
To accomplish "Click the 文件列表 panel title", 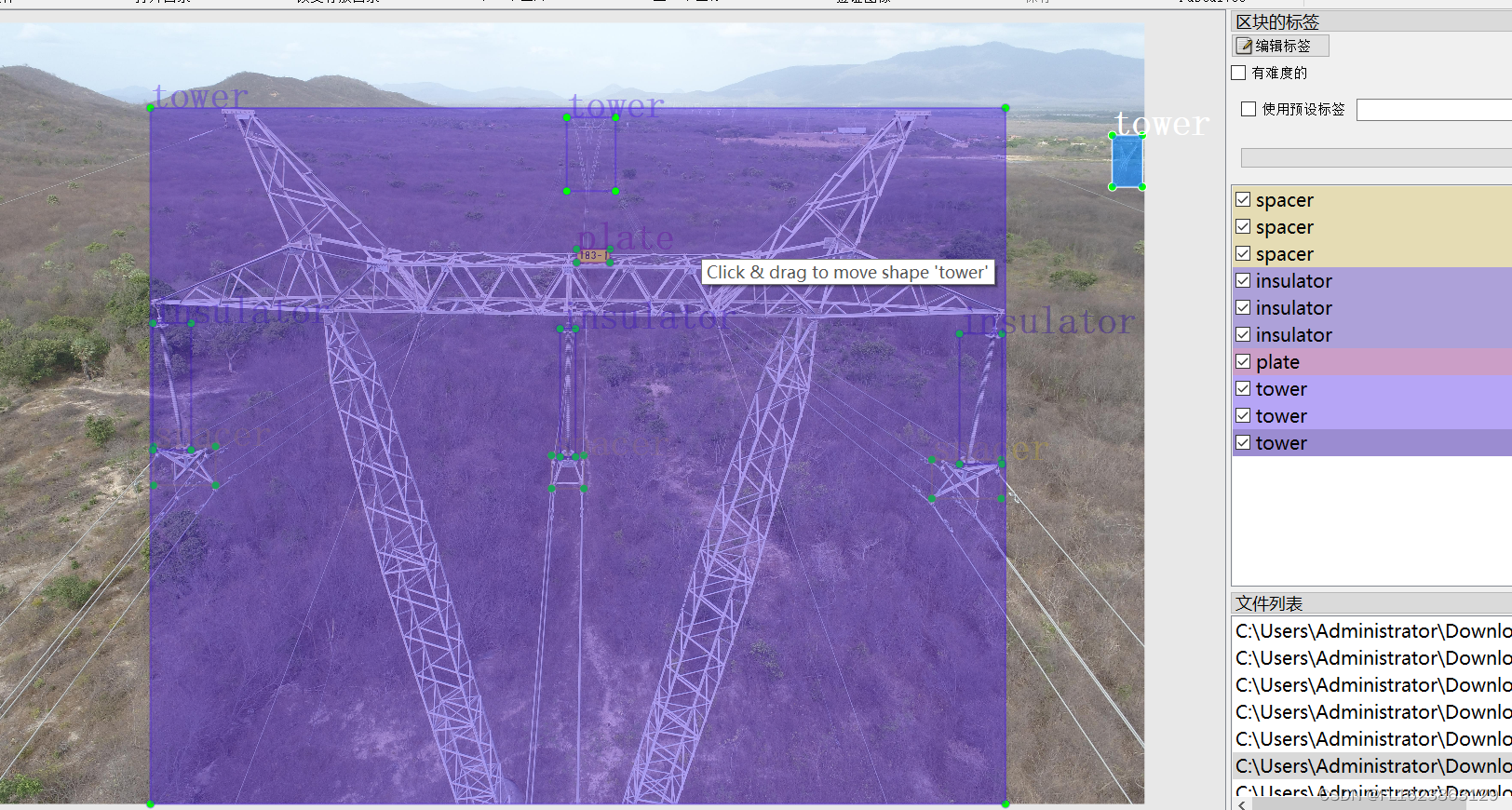I will click(1269, 603).
